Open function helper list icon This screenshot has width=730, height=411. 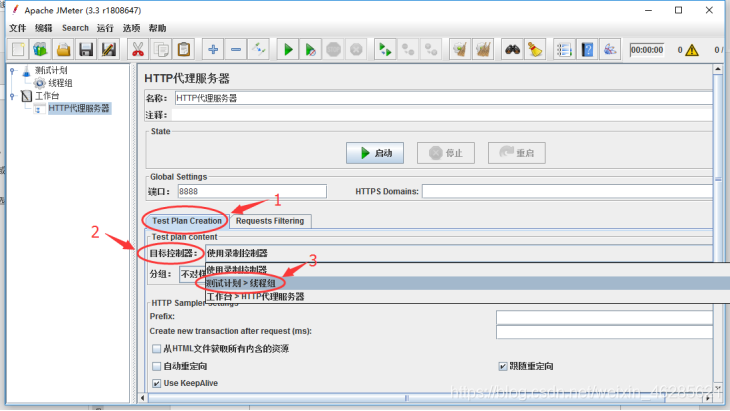click(x=564, y=49)
